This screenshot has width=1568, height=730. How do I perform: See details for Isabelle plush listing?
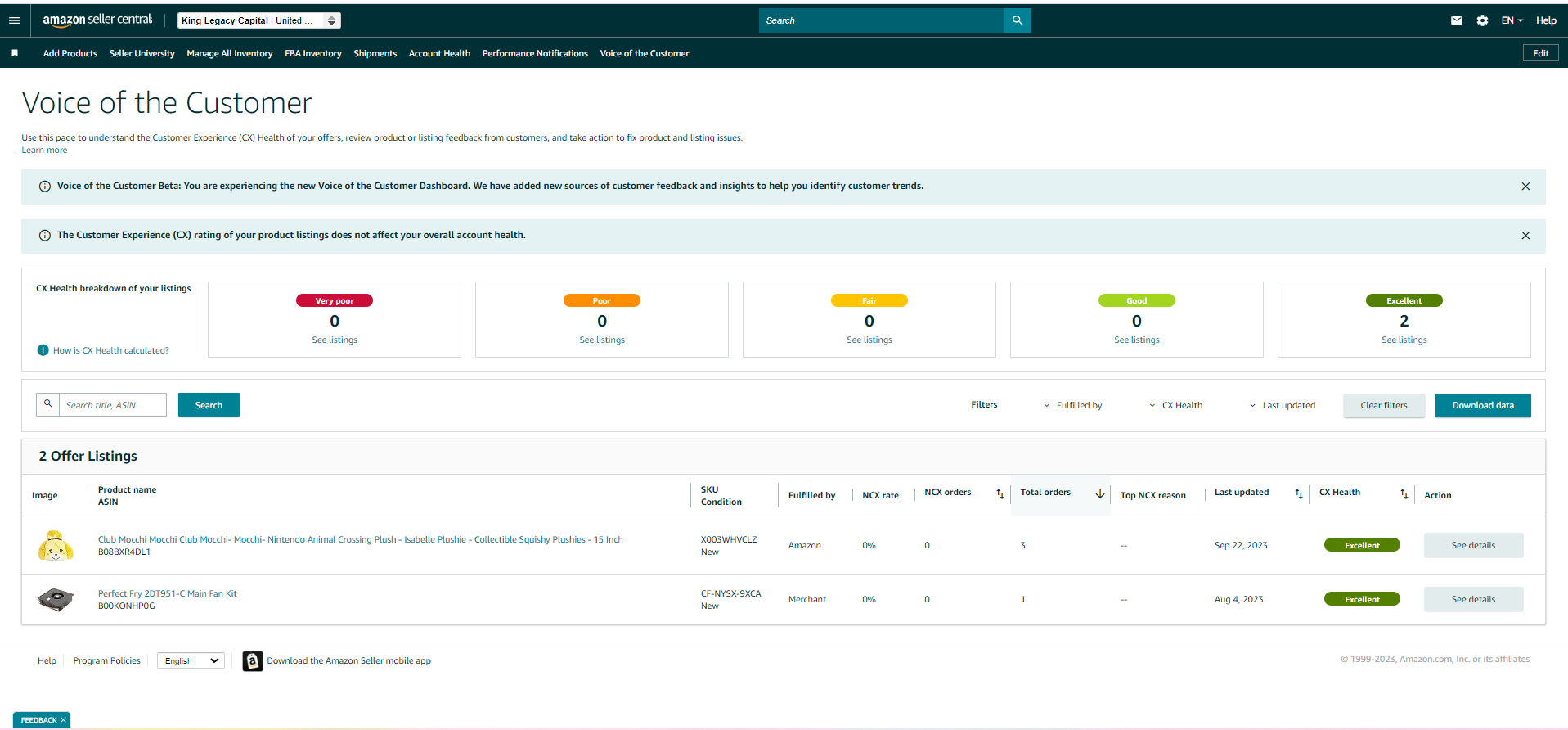click(x=1473, y=545)
